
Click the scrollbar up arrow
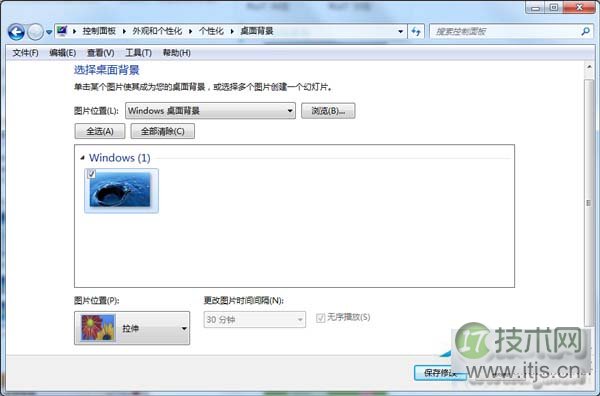click(589, 67)
